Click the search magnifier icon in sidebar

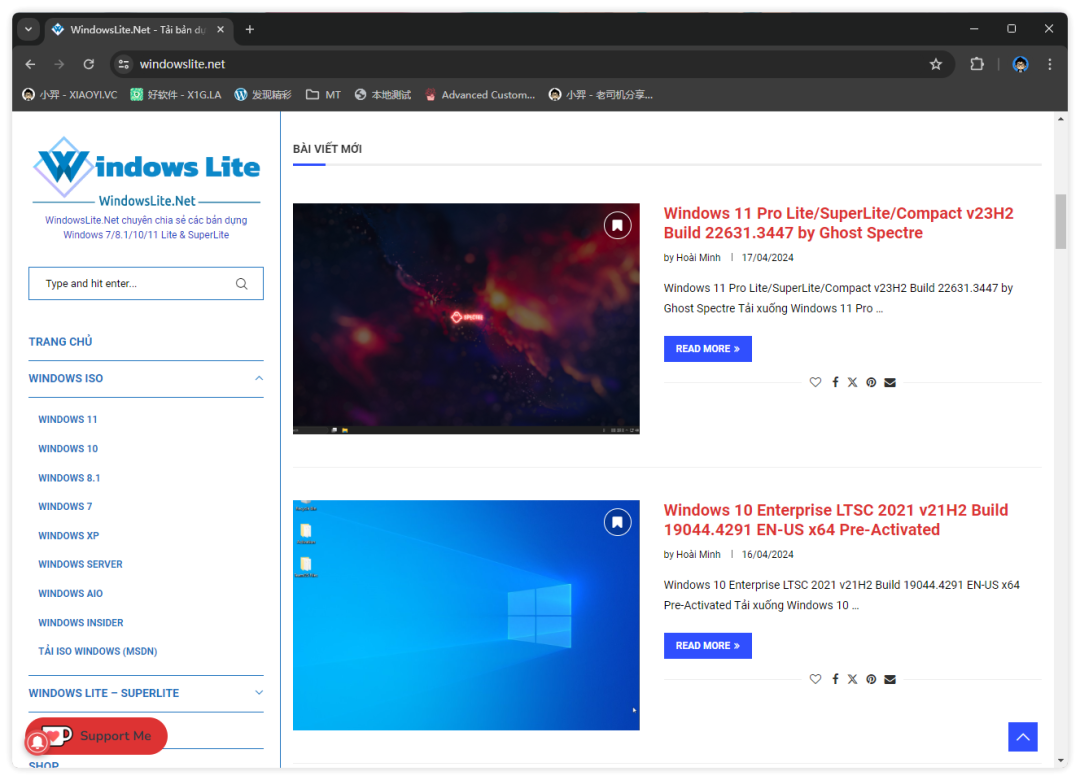pos(241,284)
